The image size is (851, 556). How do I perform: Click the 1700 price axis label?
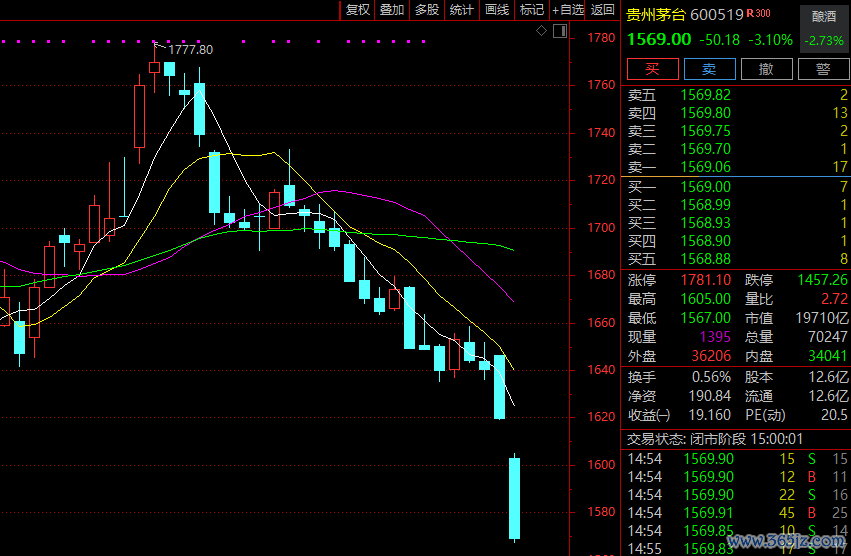601,228
